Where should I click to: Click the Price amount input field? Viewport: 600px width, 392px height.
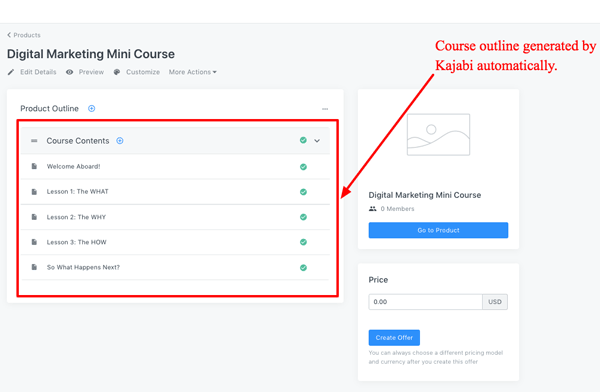(425, 302)
